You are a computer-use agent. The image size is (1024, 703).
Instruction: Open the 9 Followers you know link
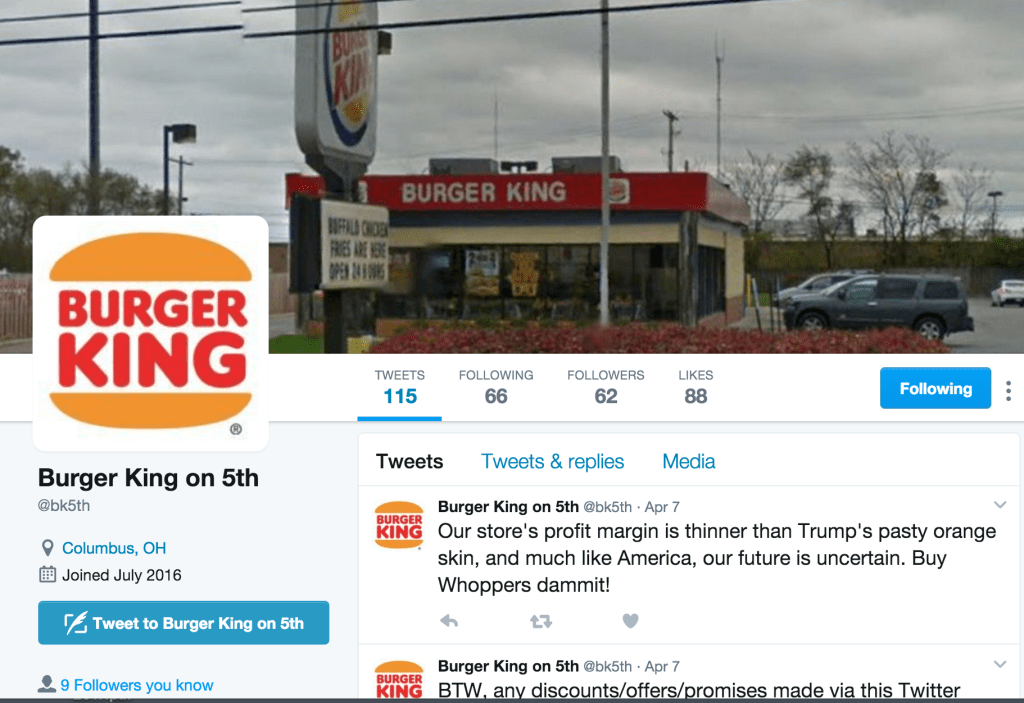tap(137, 685)
